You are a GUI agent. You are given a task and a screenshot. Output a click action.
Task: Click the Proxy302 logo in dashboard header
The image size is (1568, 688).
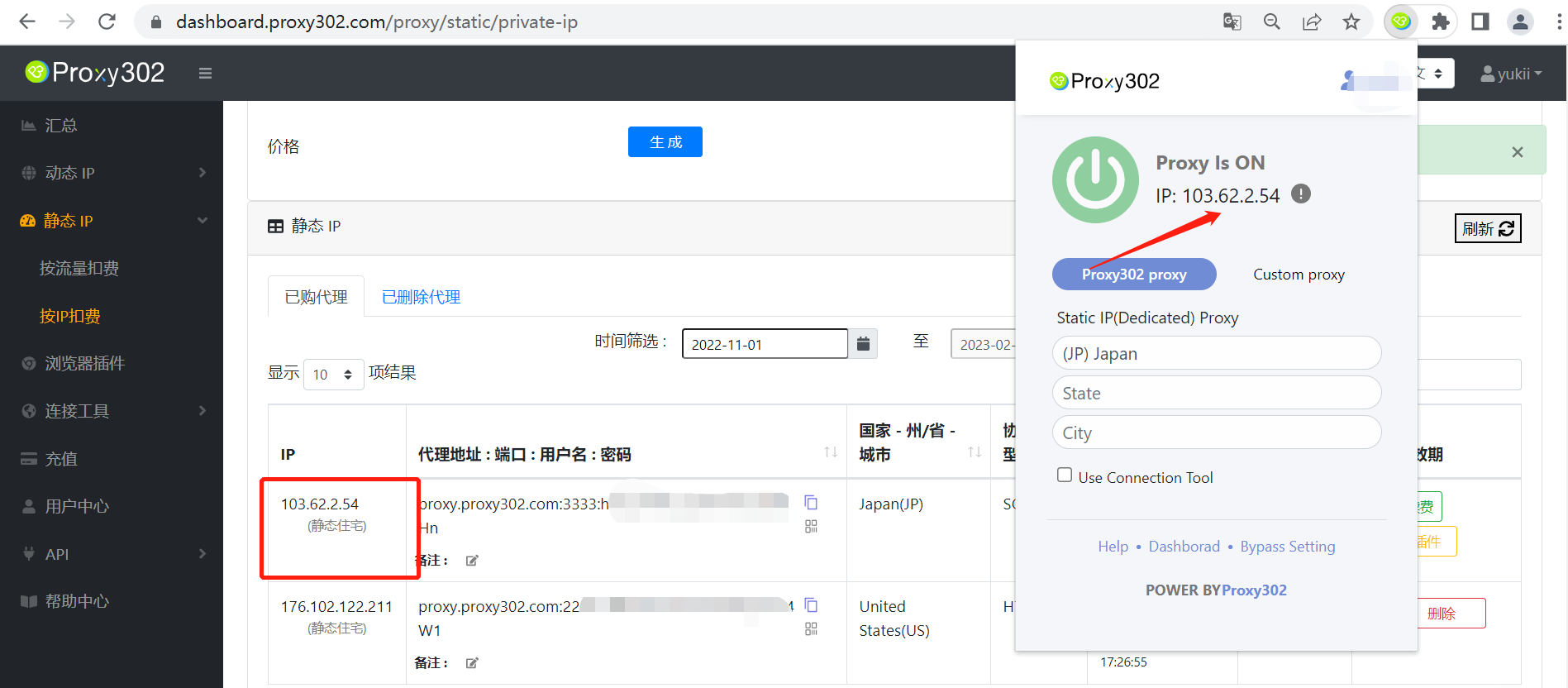(95, 73)
